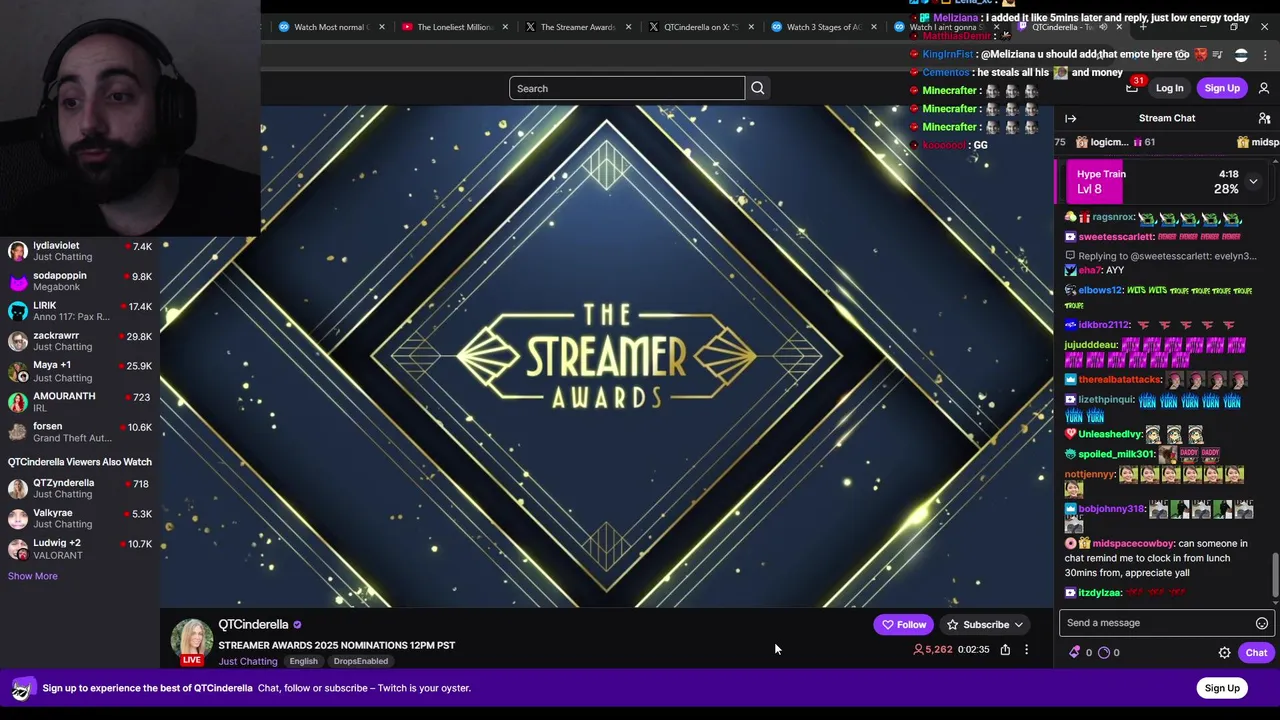Switch to The Streamer Awards tab
Screen dimensions: 1280x720
[x=577, y=27]
